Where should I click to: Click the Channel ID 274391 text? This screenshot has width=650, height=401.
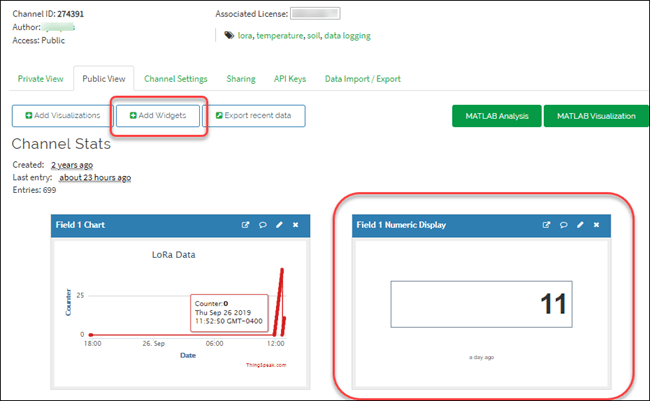pyautogui.click(x=48, y=14)
